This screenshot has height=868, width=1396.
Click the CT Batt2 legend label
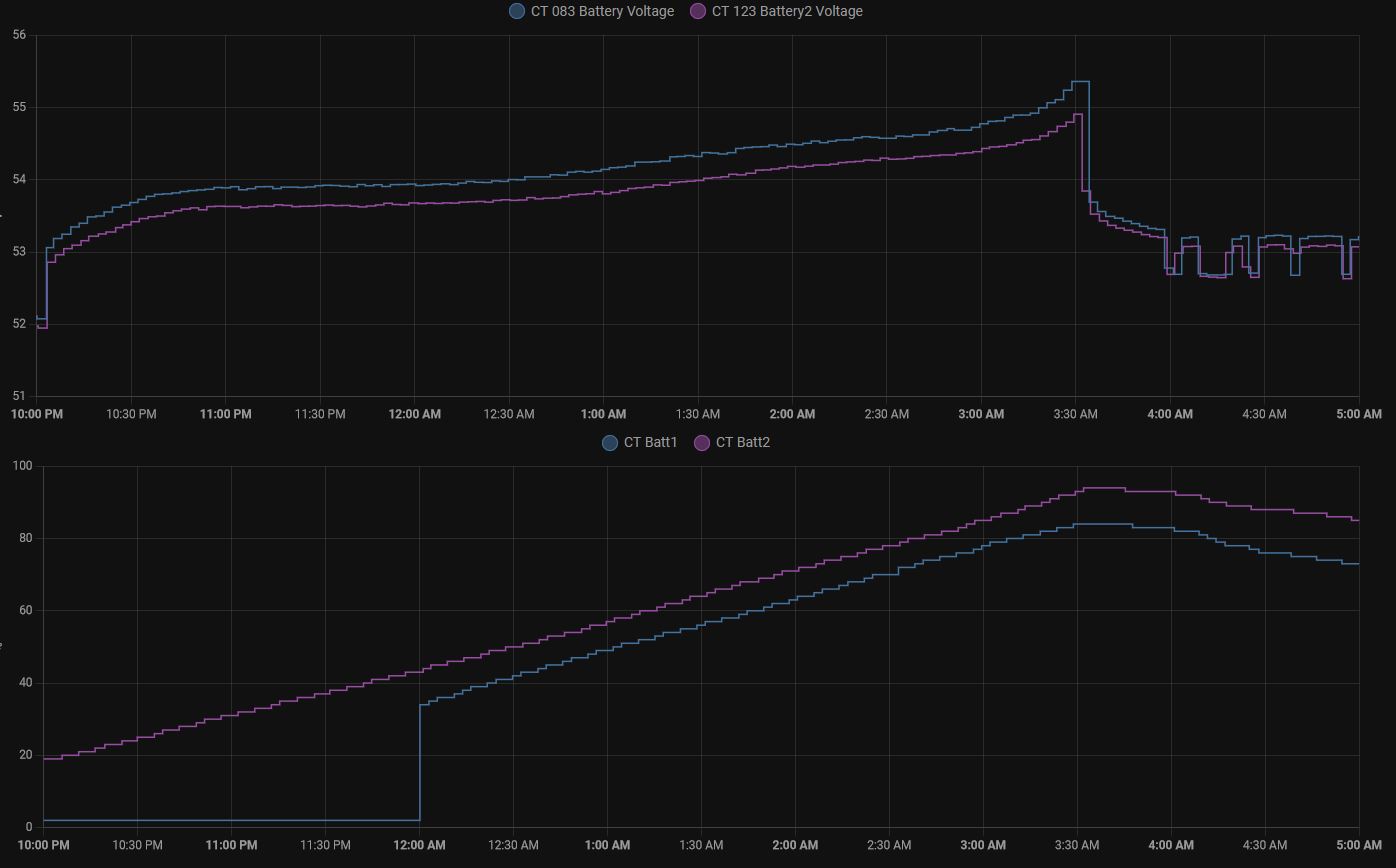tap(743, 442)
